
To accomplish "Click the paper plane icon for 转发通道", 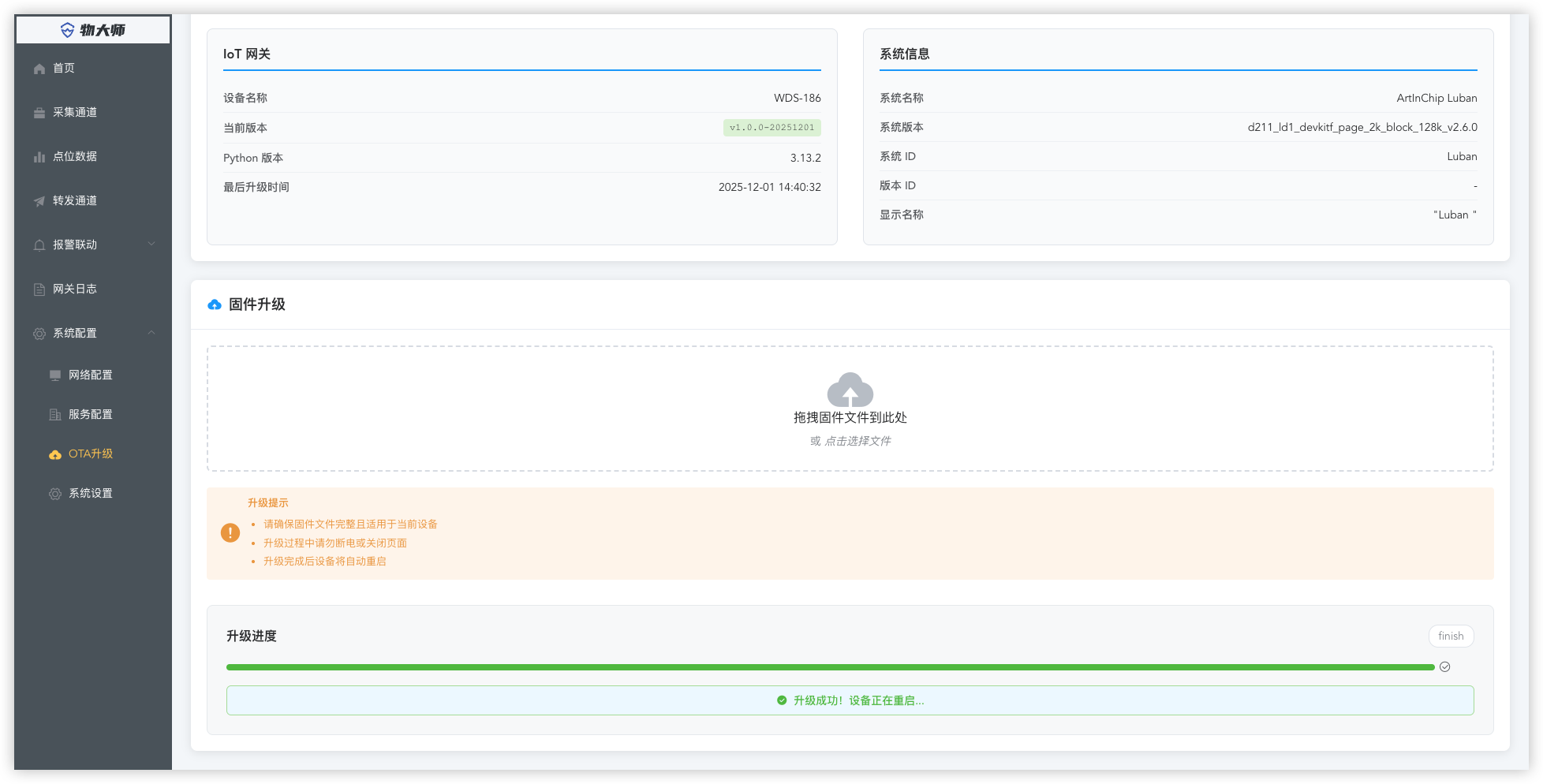I will [x=39, y=201].
